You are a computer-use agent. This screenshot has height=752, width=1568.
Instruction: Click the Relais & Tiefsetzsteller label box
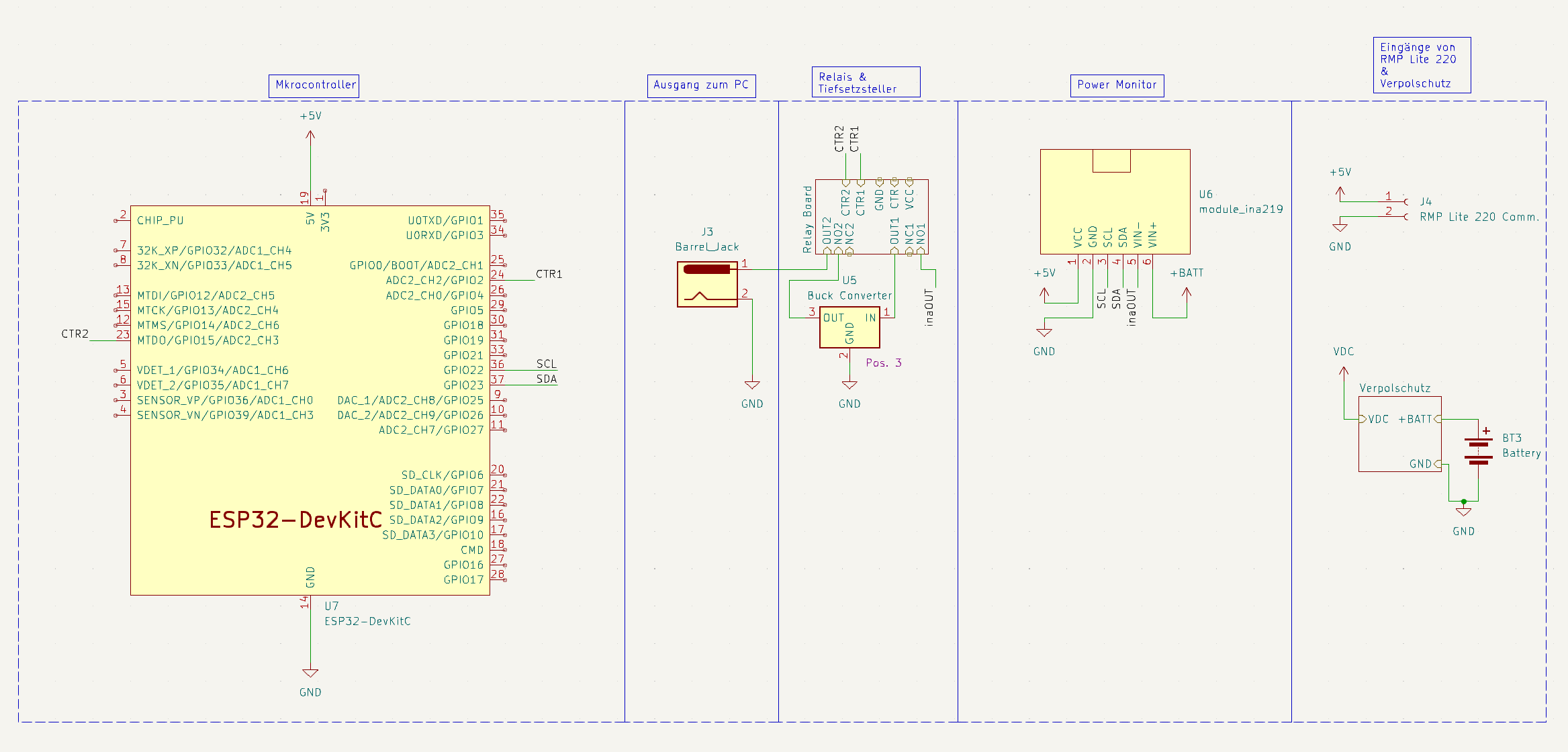point(866,82)
